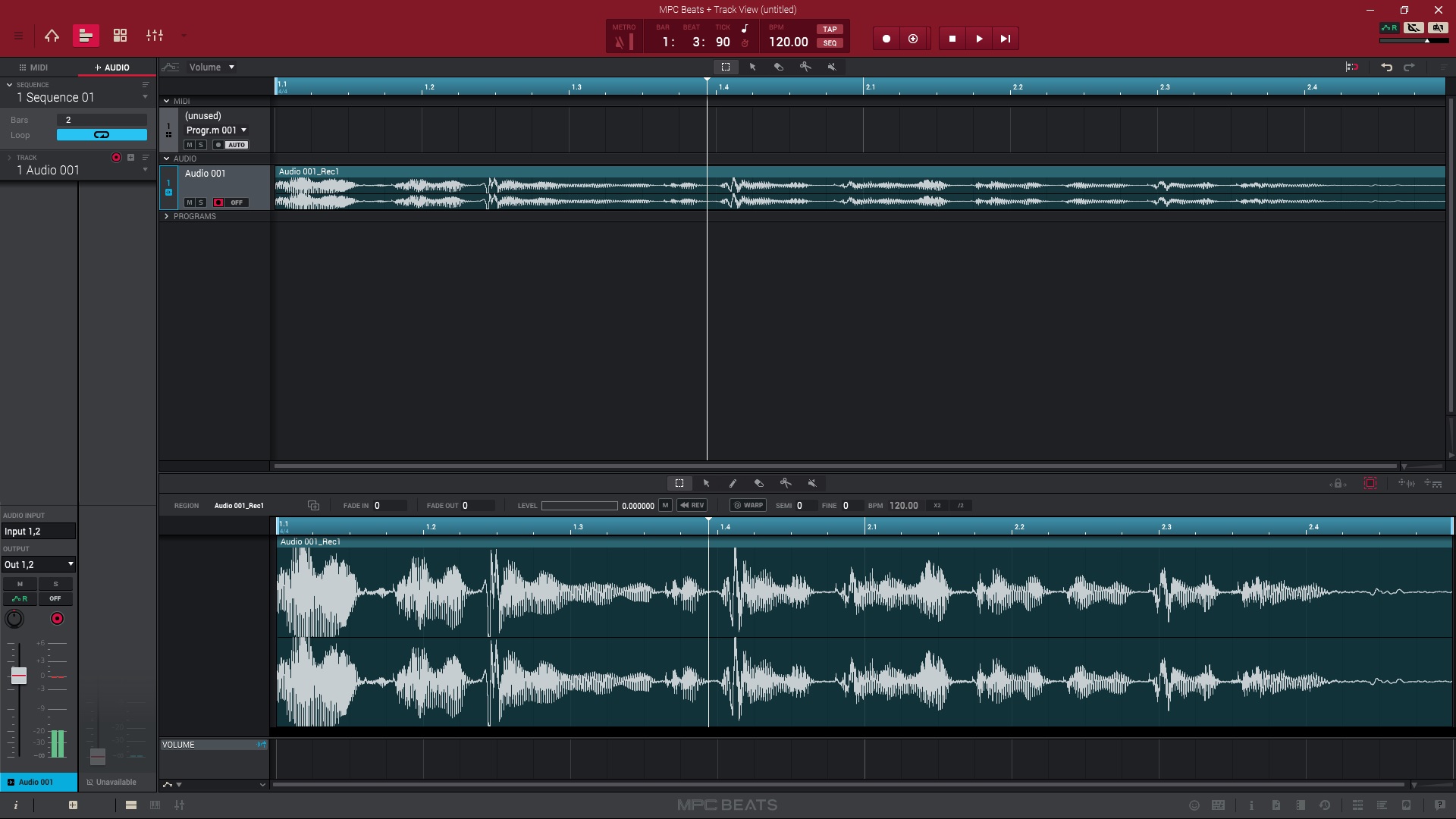The image size is (1456, 819).
Task: Start playback with the Play button
Action: (979, 39)
